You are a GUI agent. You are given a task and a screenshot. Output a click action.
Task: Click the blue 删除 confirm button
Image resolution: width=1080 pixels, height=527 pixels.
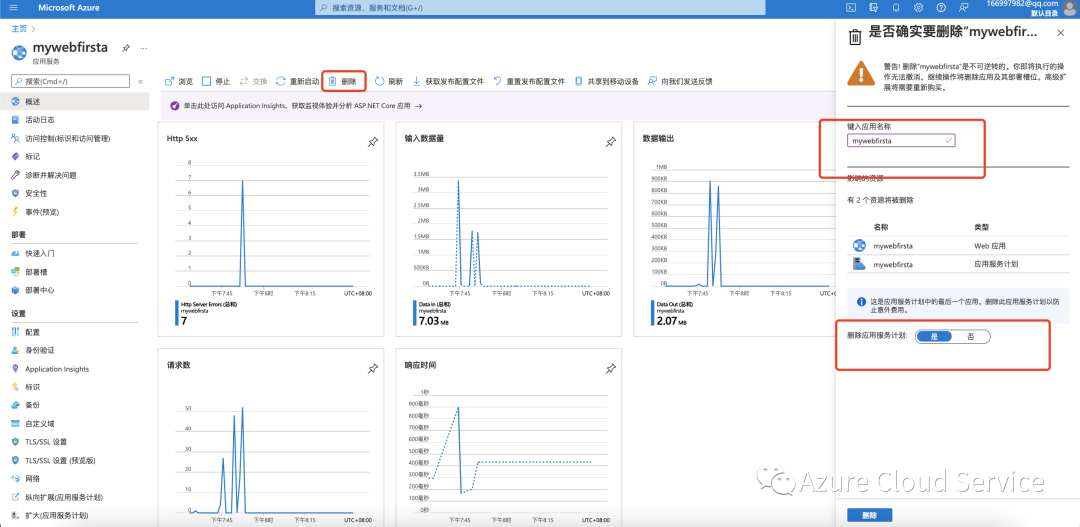869,515
